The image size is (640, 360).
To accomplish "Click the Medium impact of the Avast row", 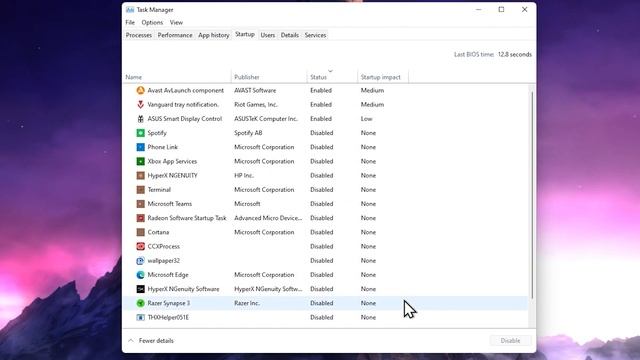I will pos(372,91).
